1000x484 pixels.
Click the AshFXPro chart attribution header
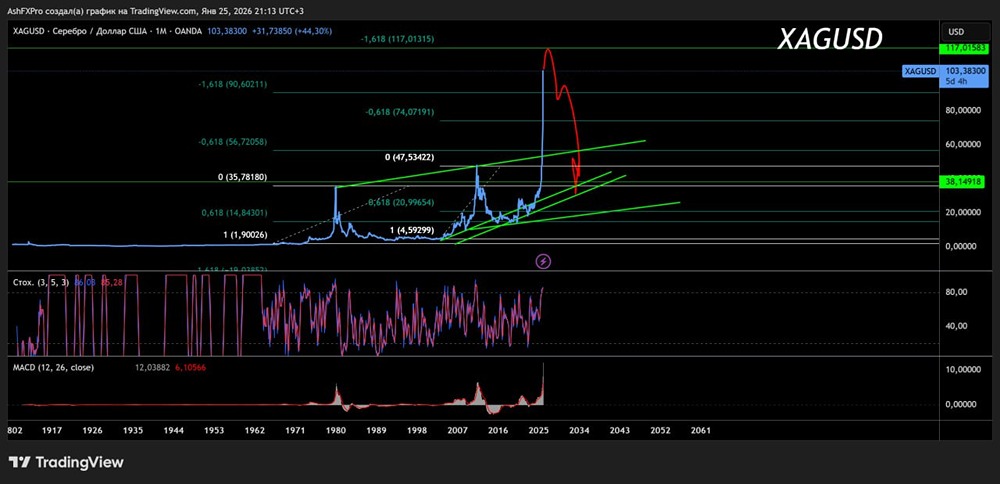pos(158,11)
